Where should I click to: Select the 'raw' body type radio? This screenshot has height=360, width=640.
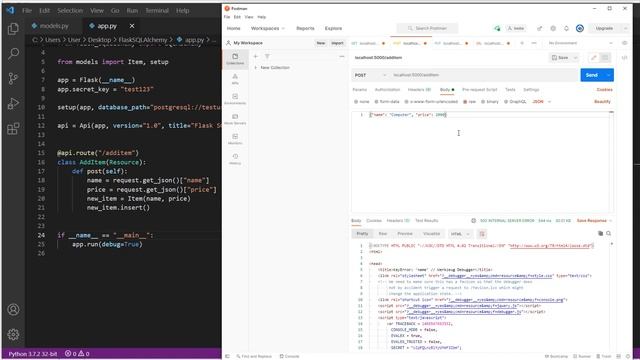pyautogui.click(x=465, y=102)
